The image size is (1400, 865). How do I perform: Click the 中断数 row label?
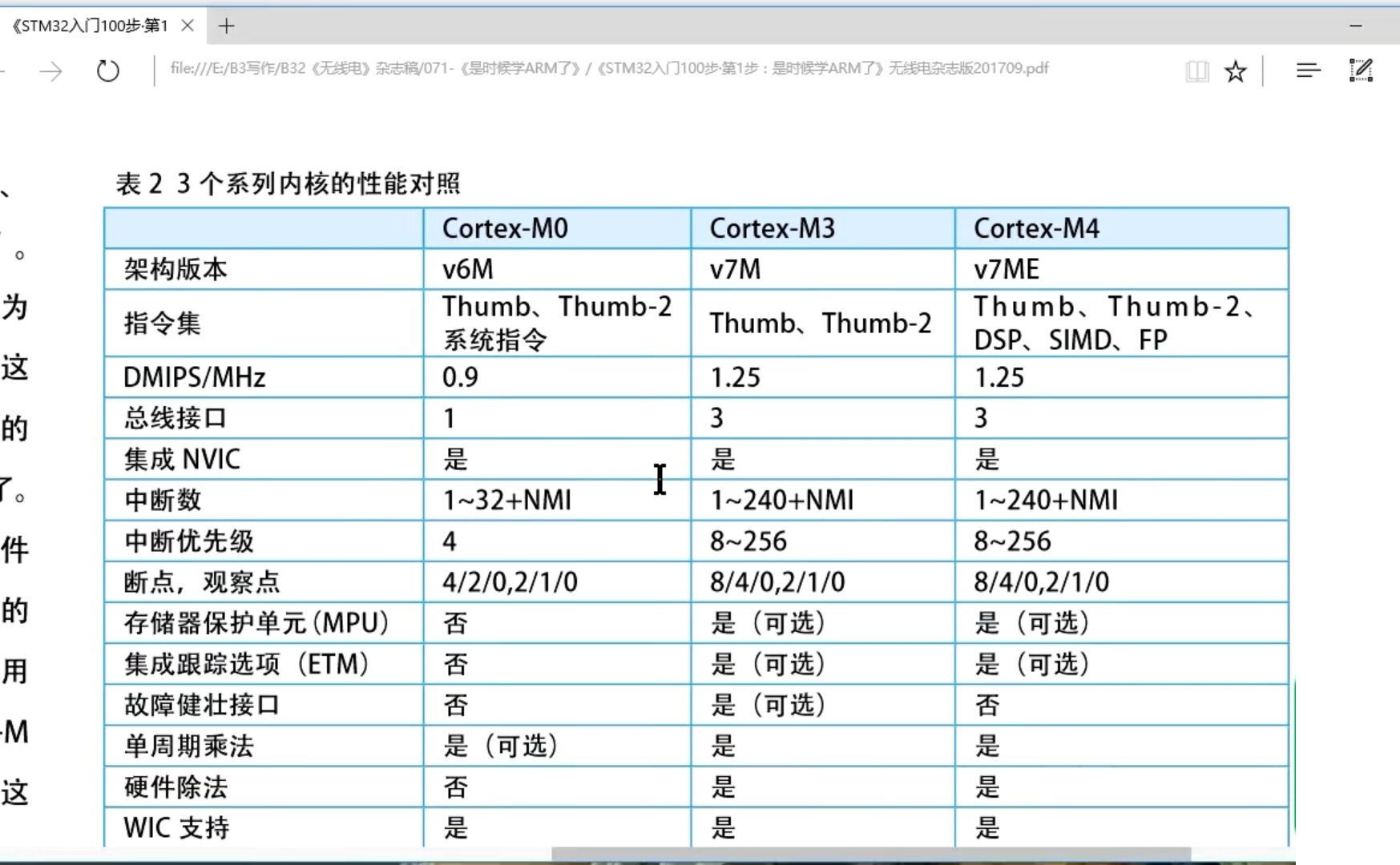point(163,500)
